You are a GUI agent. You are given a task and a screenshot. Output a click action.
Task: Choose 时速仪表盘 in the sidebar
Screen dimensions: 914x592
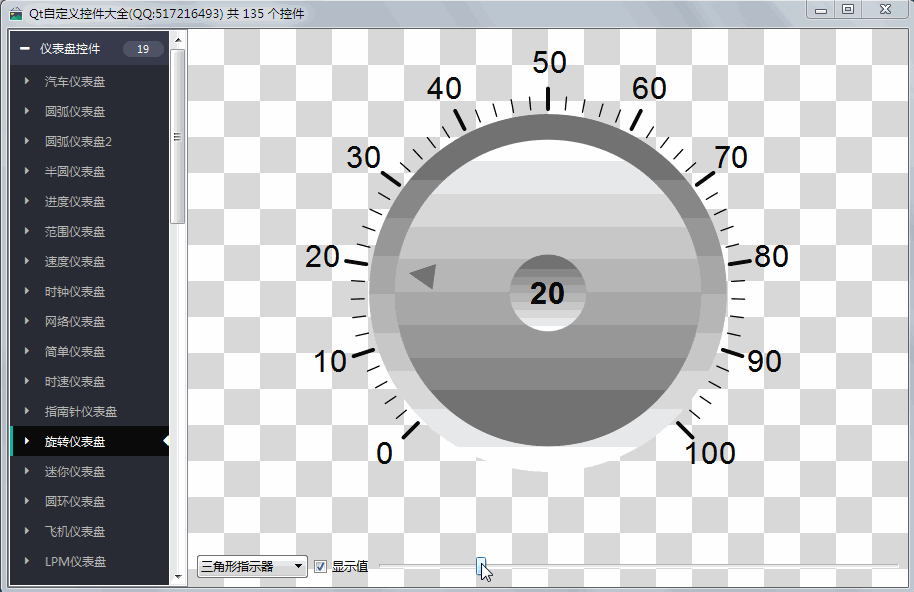pos(90,381)
